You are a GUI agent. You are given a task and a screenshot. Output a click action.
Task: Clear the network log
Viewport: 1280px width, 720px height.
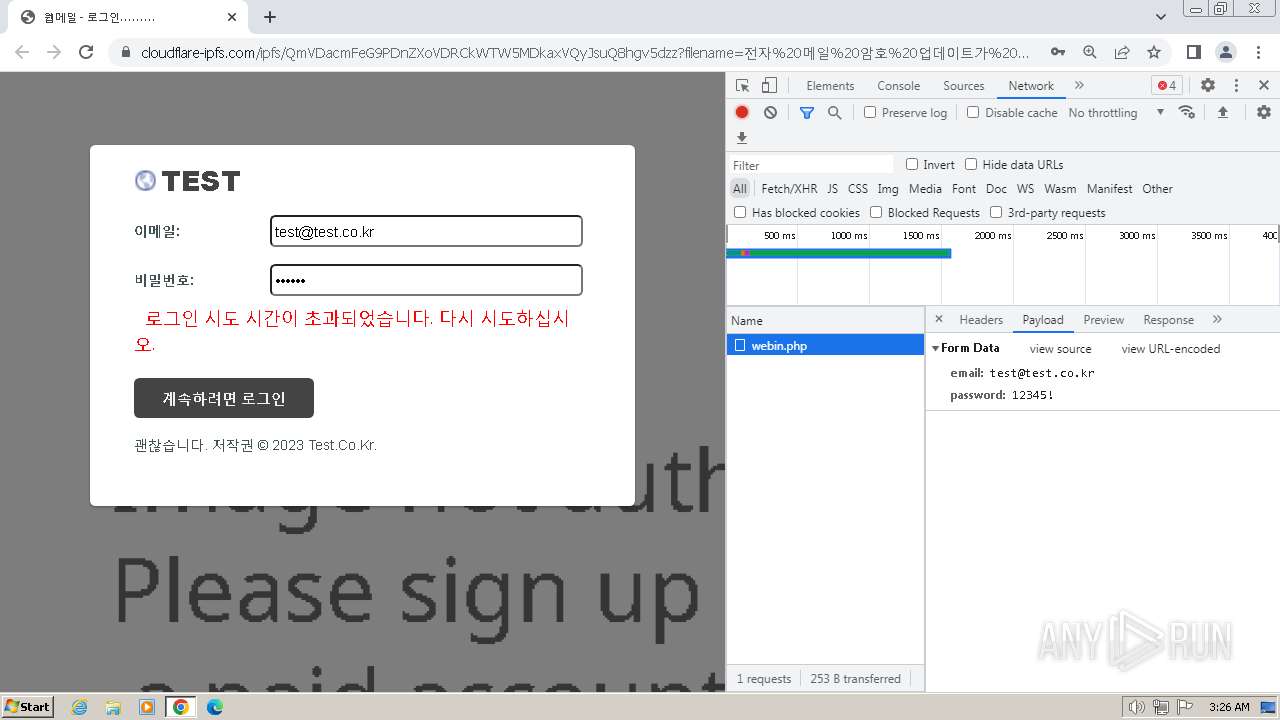click(770, 113)
